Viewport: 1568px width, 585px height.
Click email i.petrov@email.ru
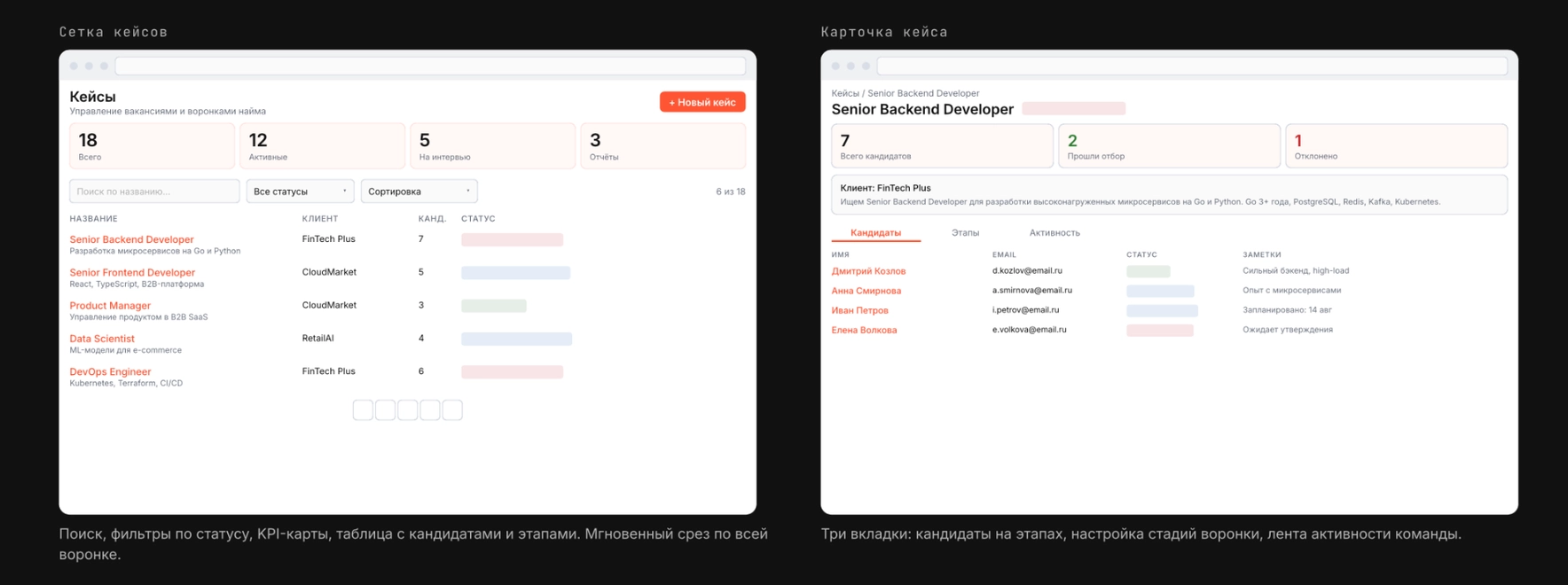click(x=1025, y=310)
